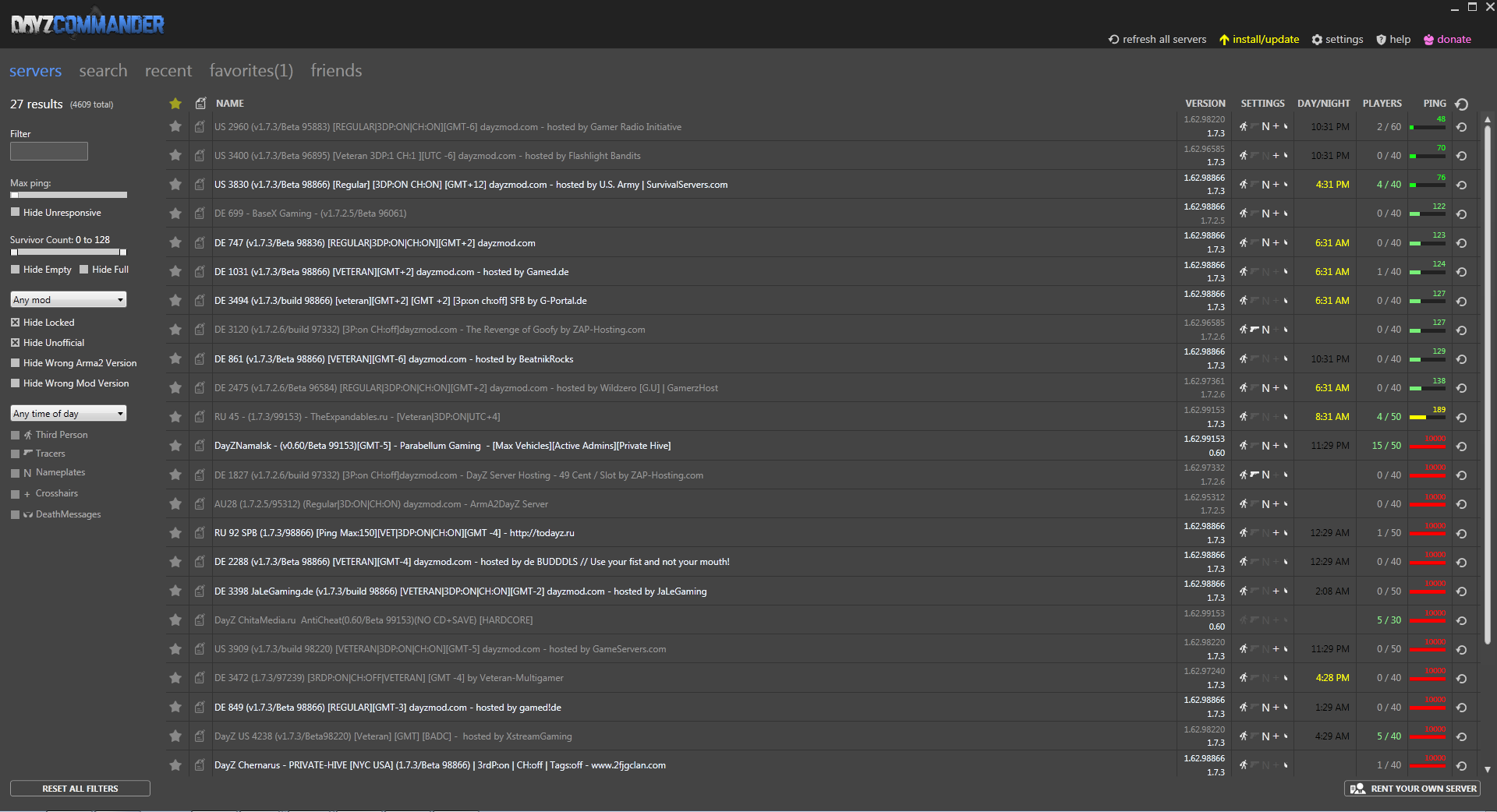1497x812 pixels.
Task: Toggle the Hide Full checkbox
Action: 83,270
